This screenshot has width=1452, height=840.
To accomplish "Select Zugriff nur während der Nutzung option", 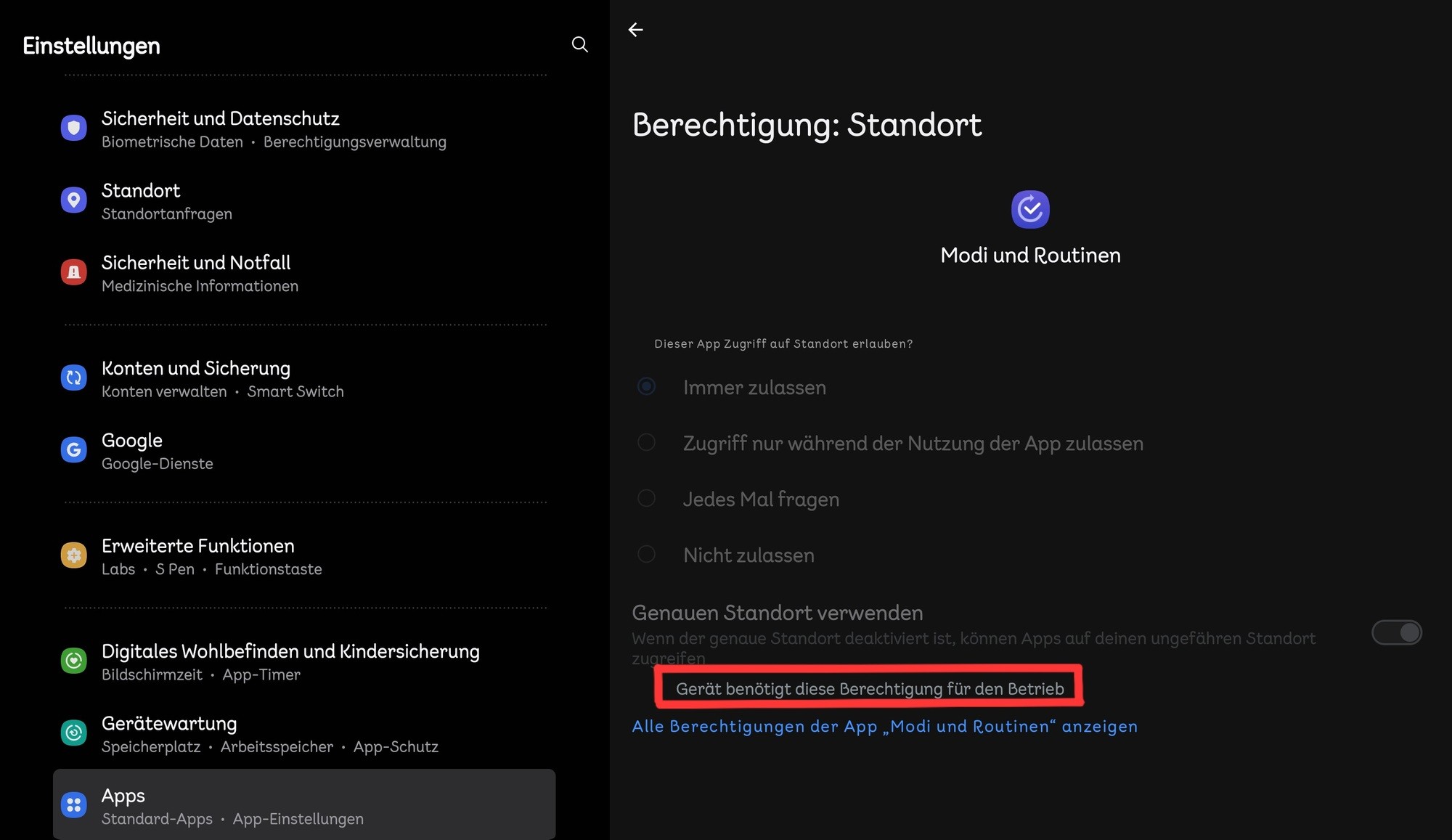I will point(646,443).
